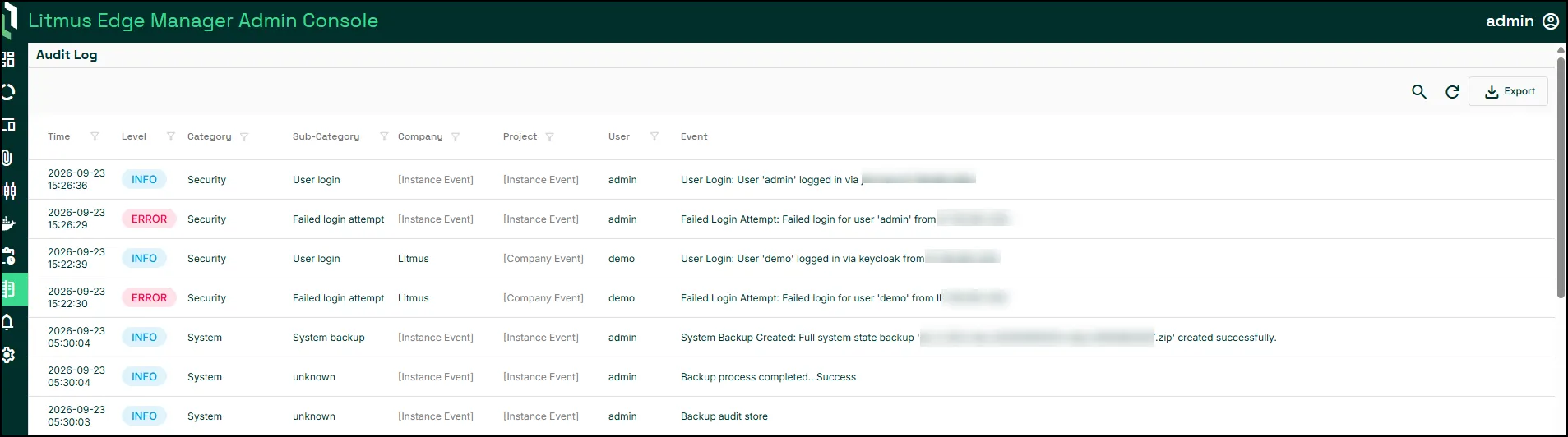Select the 'Backup process completed.. Success' event

(768, 377)
